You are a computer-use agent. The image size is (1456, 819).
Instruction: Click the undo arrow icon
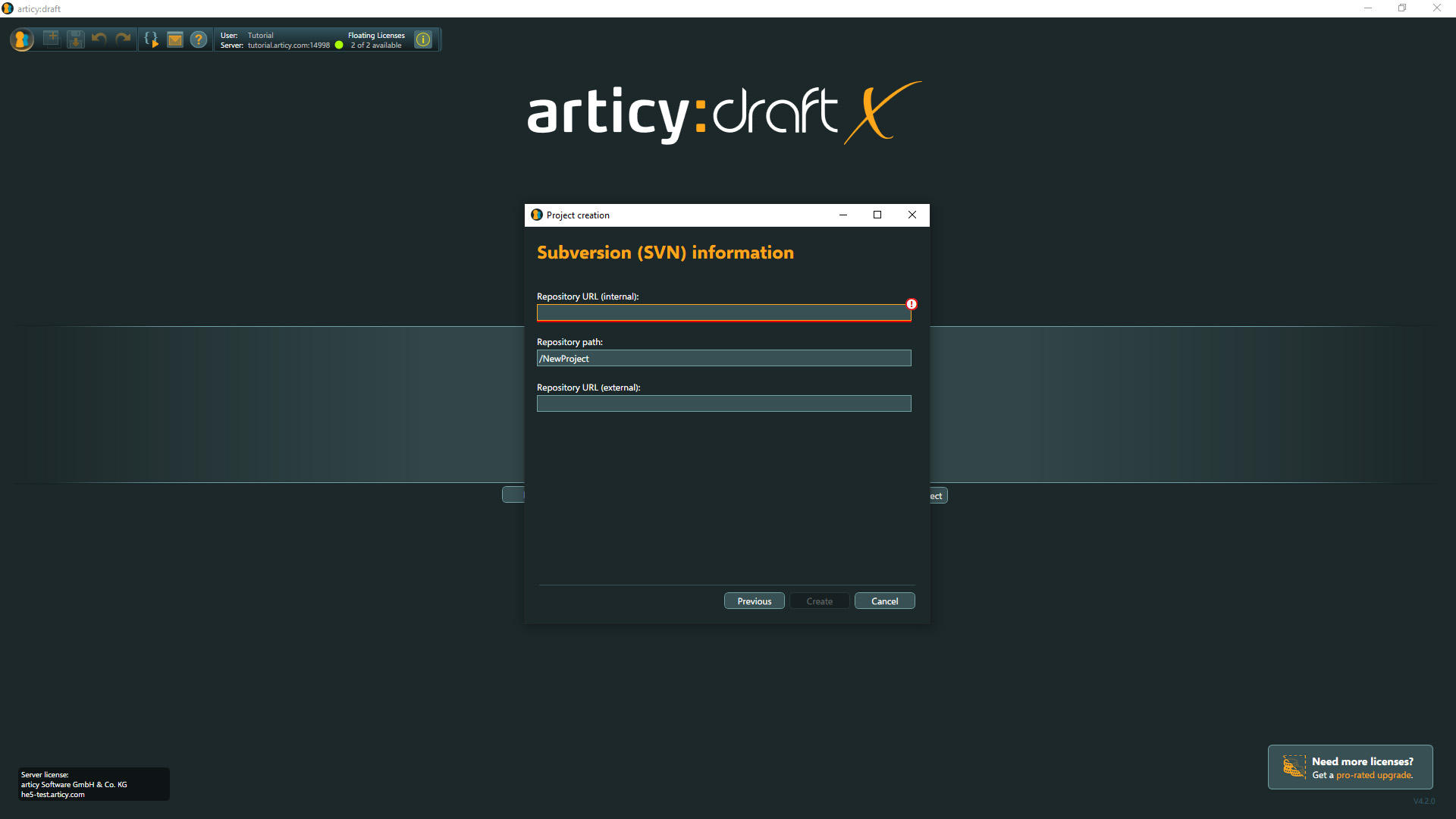[99, 39]
